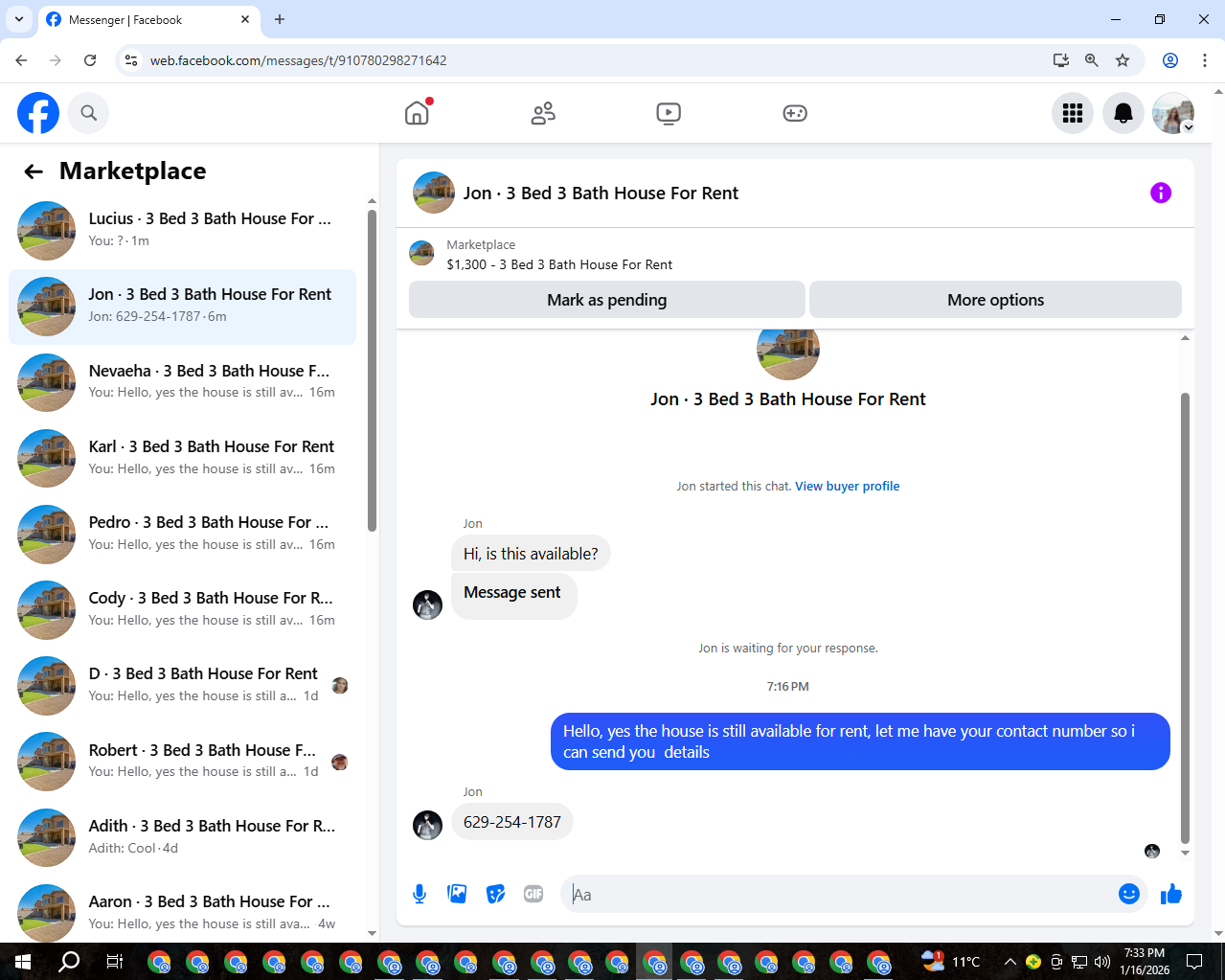Screen dimensions: 1225x980
Task: Attach a photo file icon
Action: pos(457,894)
